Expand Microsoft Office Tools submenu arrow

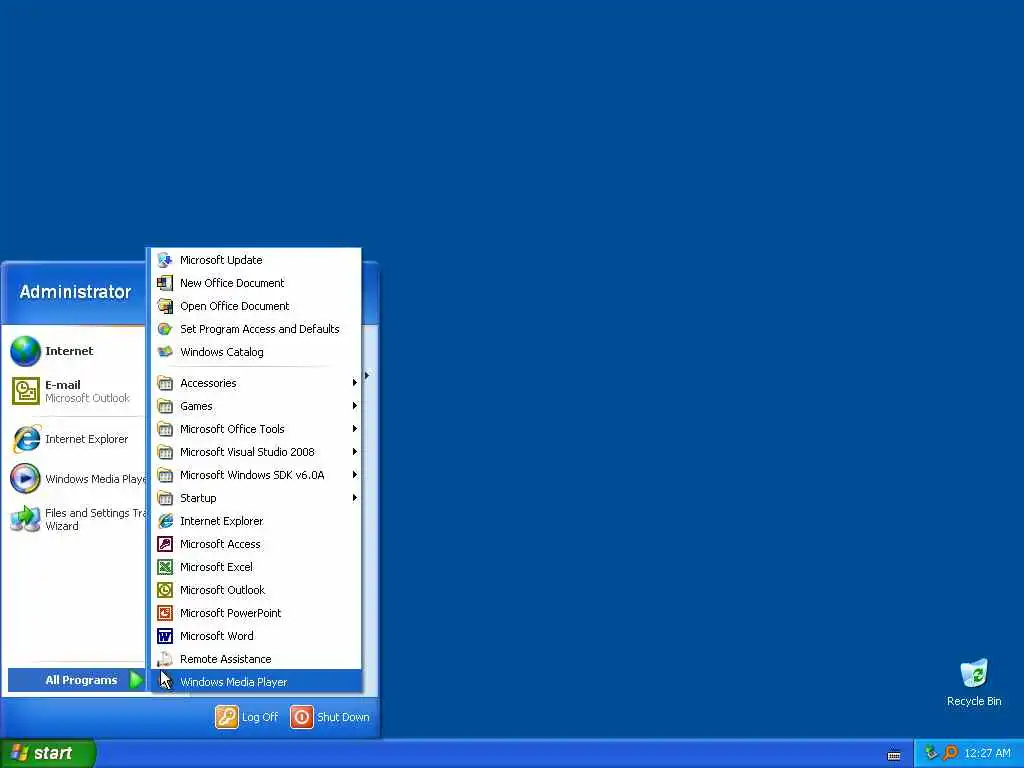(355, 429)
